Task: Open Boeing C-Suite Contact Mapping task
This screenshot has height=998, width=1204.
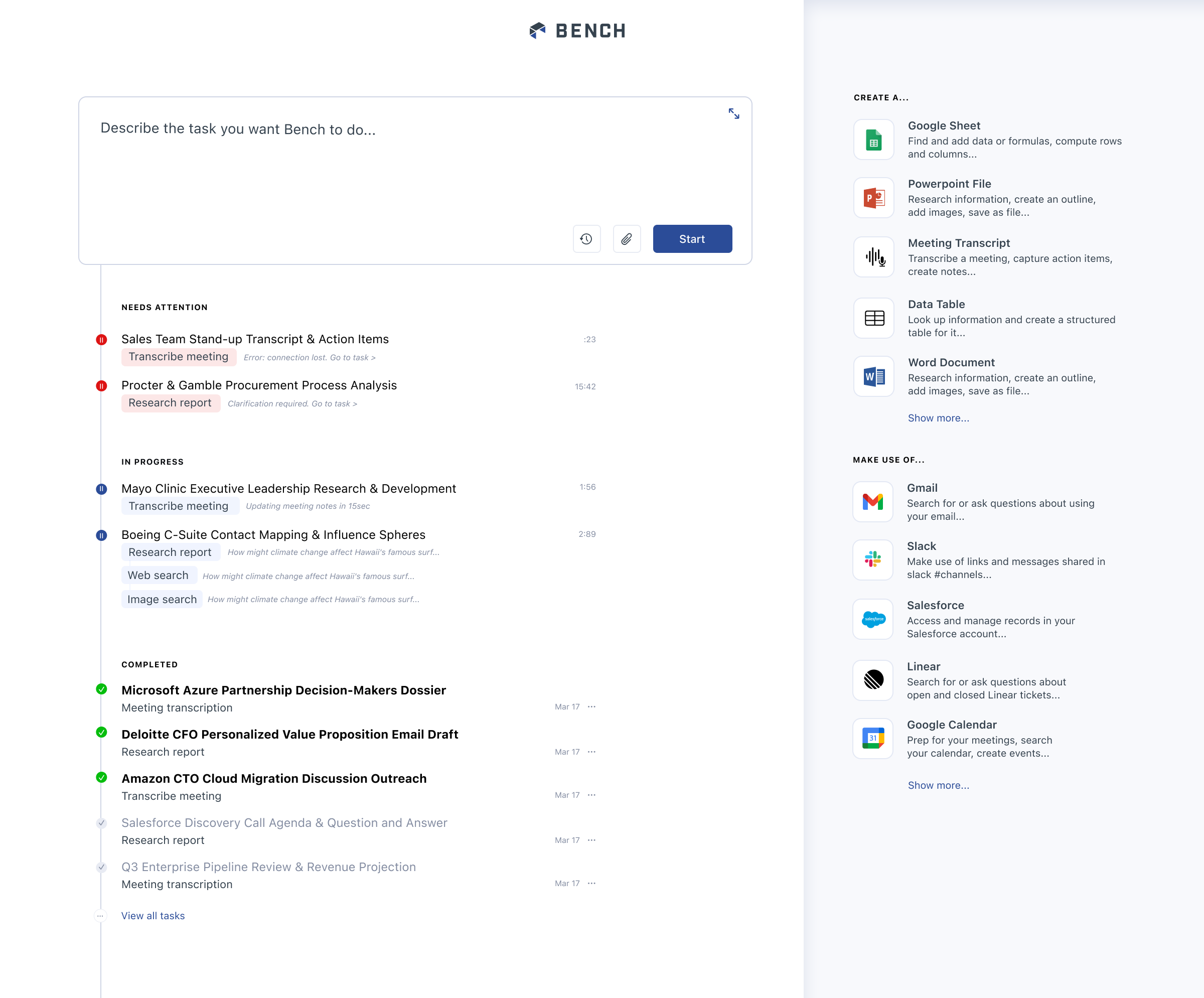Action: [273, 534]
